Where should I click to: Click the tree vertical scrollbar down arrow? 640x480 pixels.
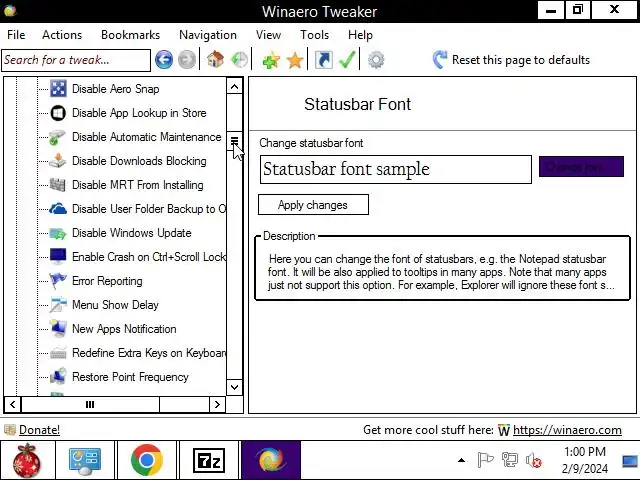tap(234, 387)
